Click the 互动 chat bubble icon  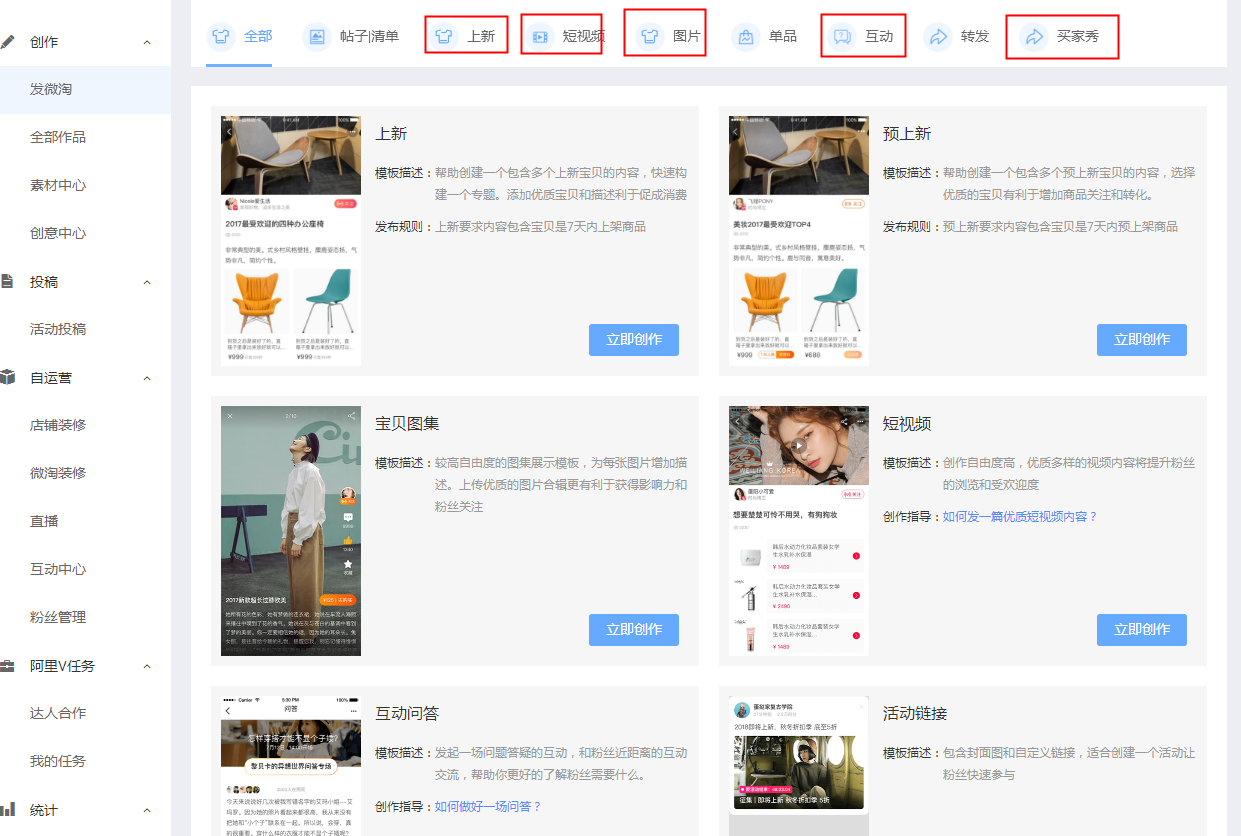tap(842, 37)
